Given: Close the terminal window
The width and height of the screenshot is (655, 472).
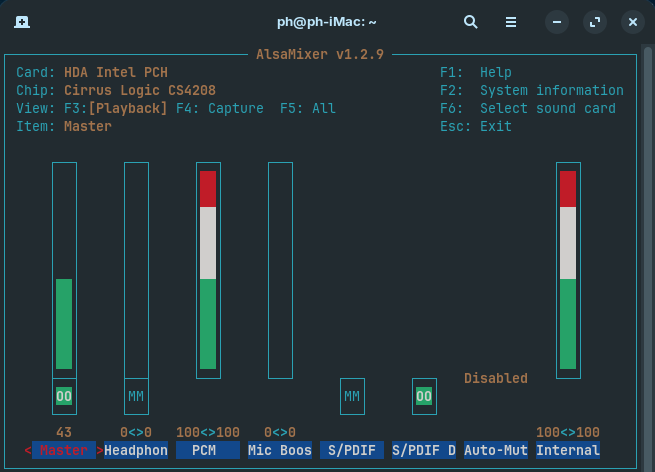Looking at the screenshot, I should click(633, 22).
